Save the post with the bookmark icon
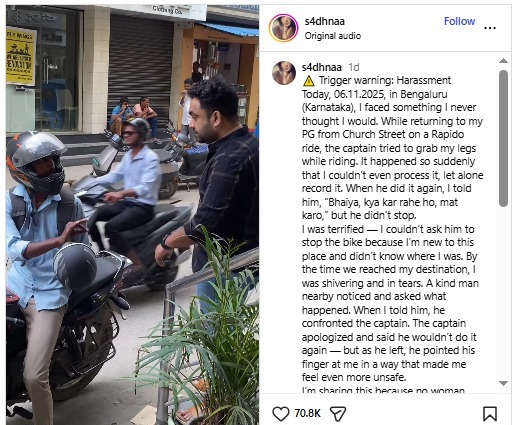The height and width of the screenshot is (425, 517). coord(490,414)
